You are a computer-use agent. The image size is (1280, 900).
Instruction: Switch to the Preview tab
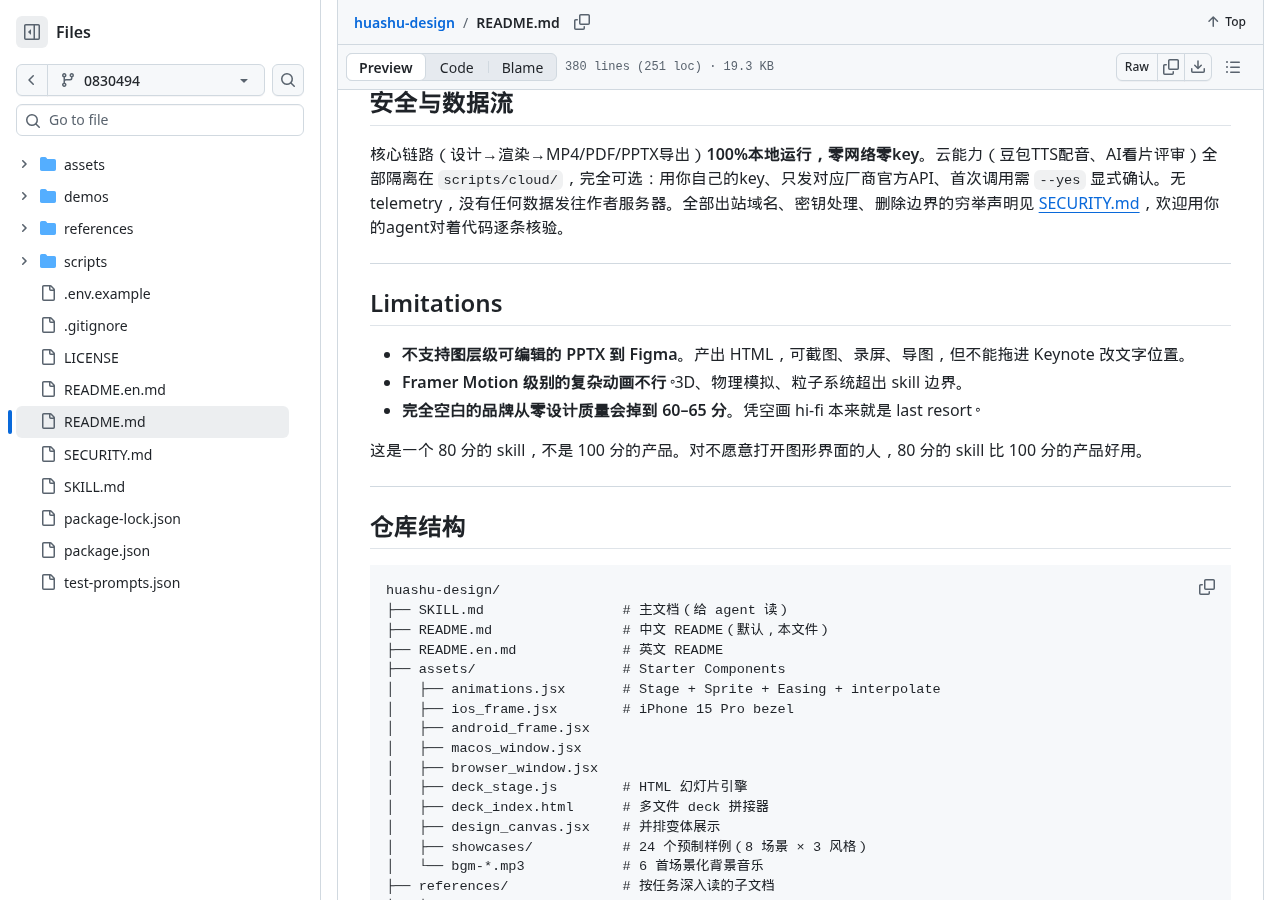(386, 67)
